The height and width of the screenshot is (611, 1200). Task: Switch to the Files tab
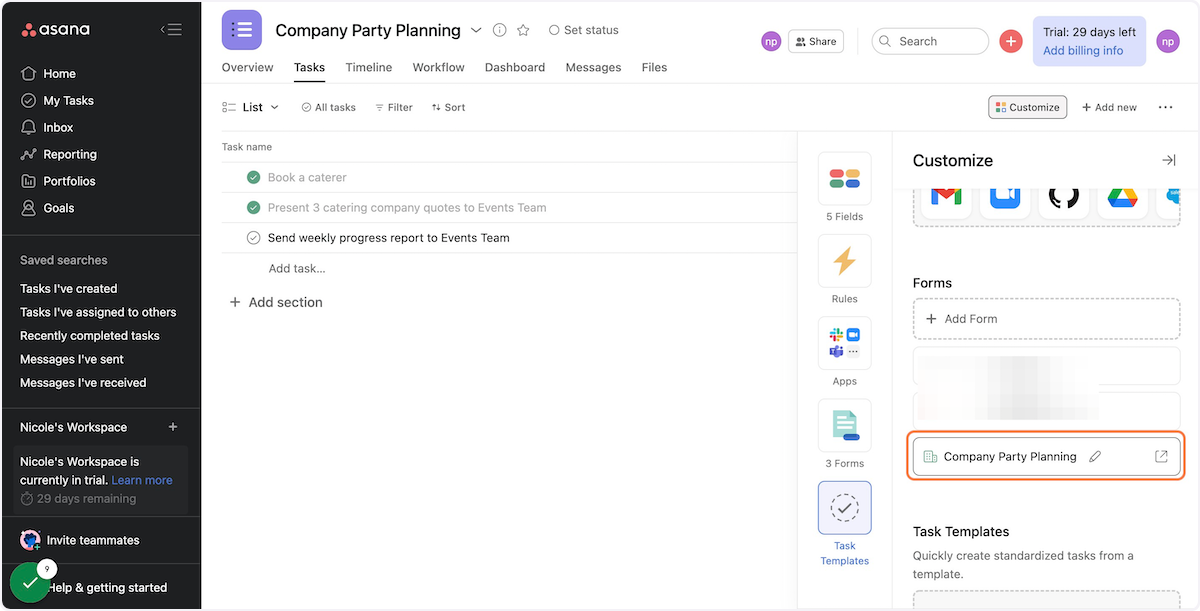click(654, 67)
